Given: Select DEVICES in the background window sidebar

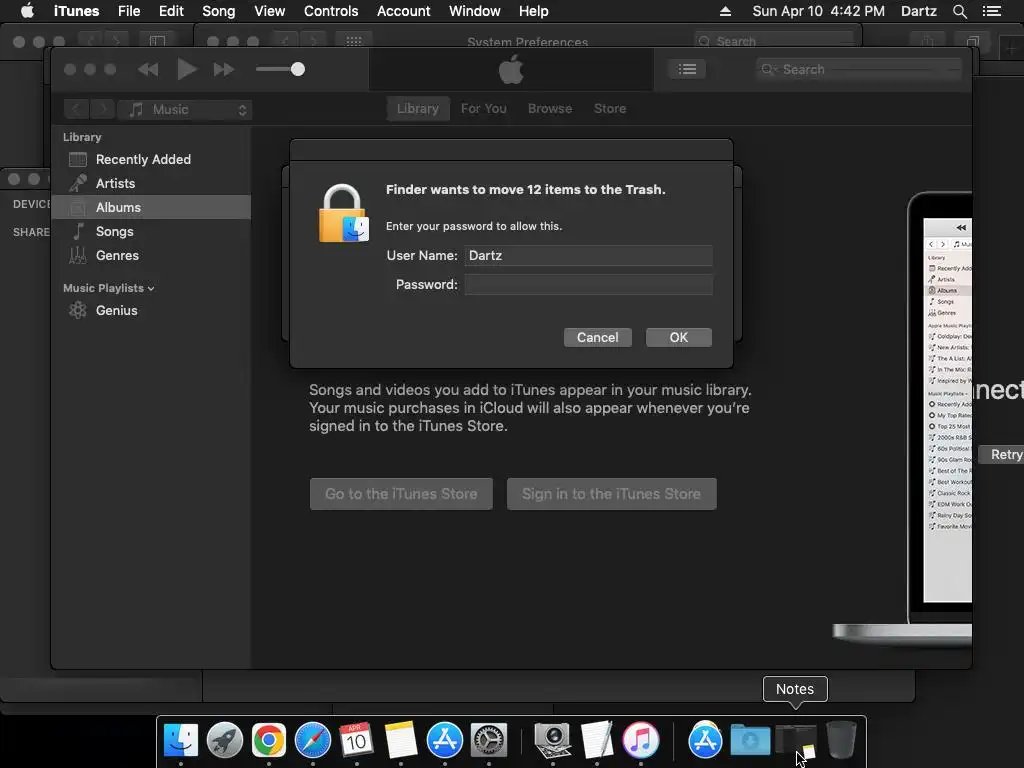Looking at the screenshot, I should point(31,204).
